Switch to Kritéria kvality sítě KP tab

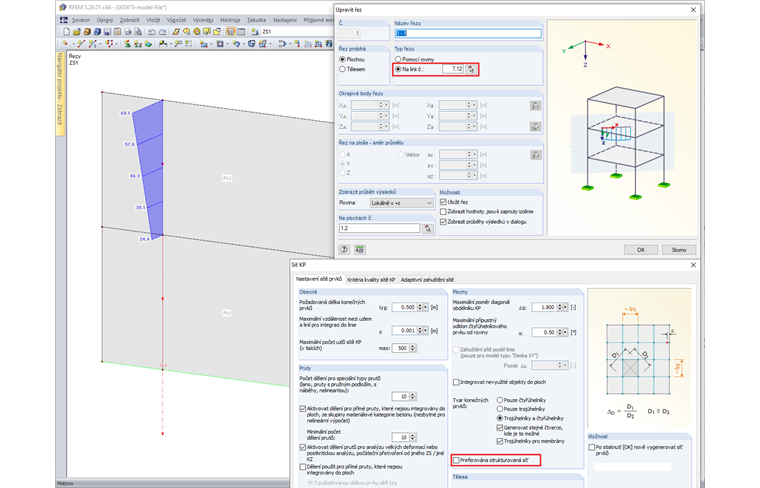click(x=371, y=280)
